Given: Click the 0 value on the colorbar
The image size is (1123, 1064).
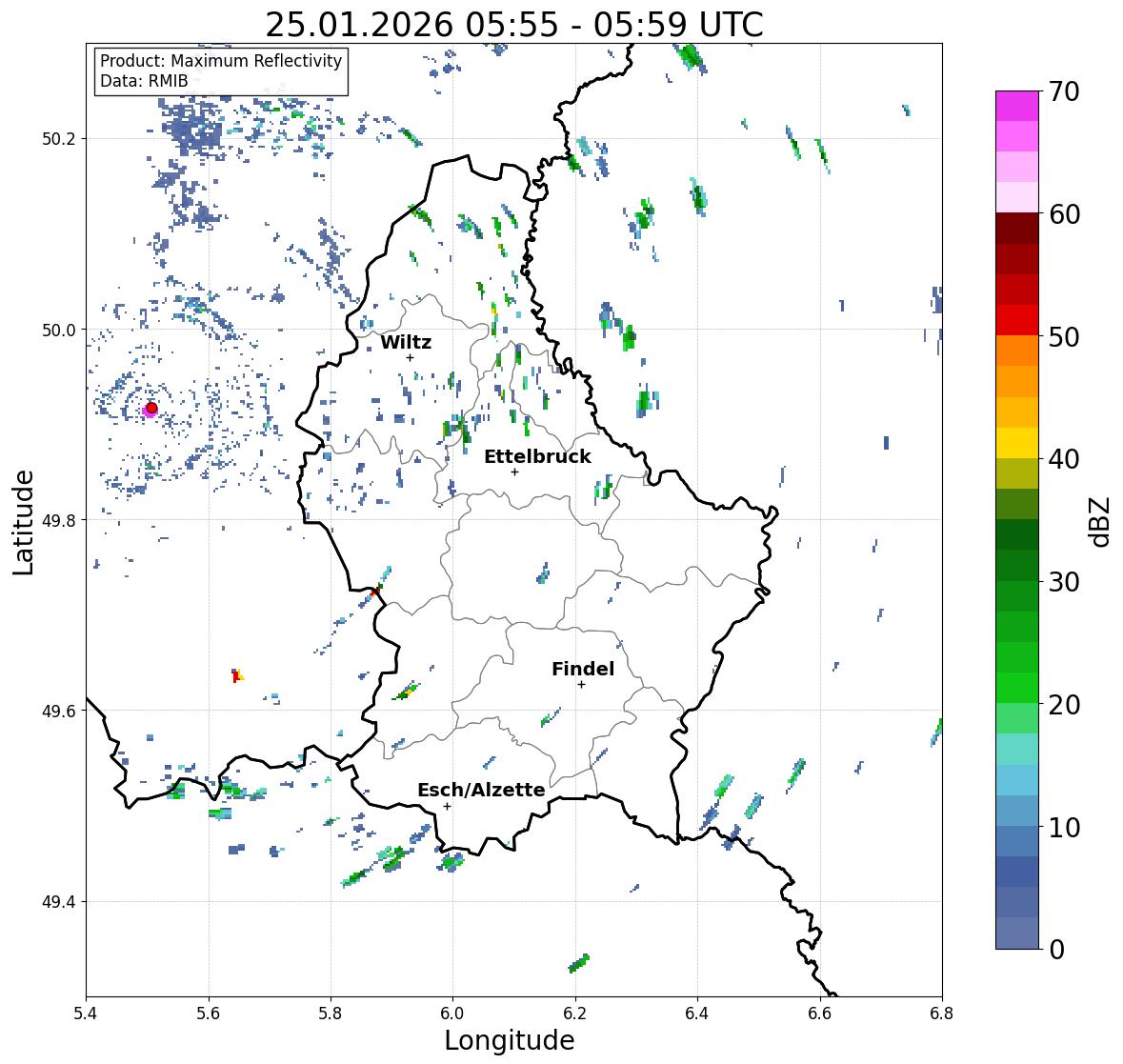Looking at the screenshot, I should coord(1056,950).
